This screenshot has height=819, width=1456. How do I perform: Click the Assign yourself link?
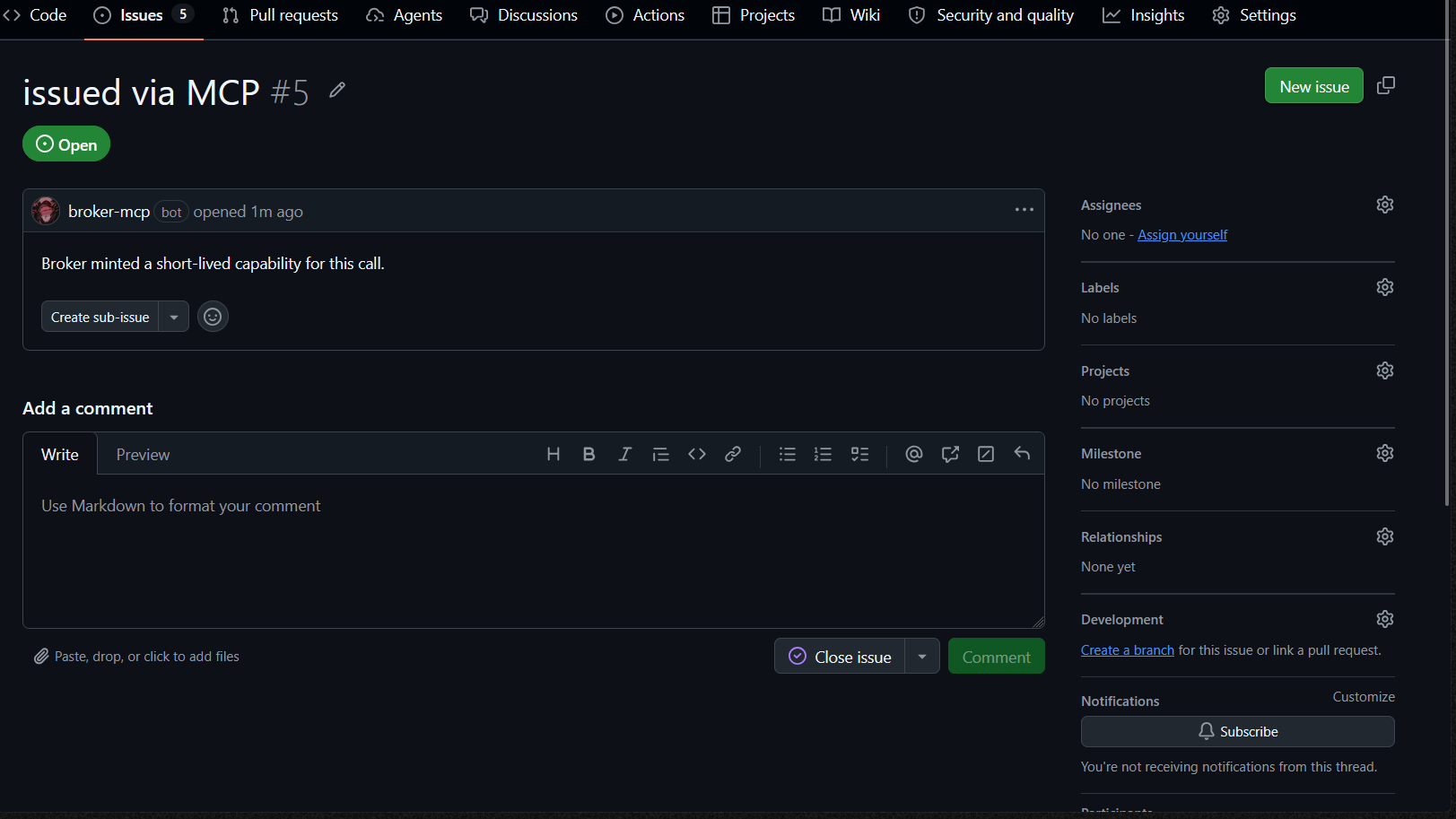pyautogui.click(x=1182, y=234)
